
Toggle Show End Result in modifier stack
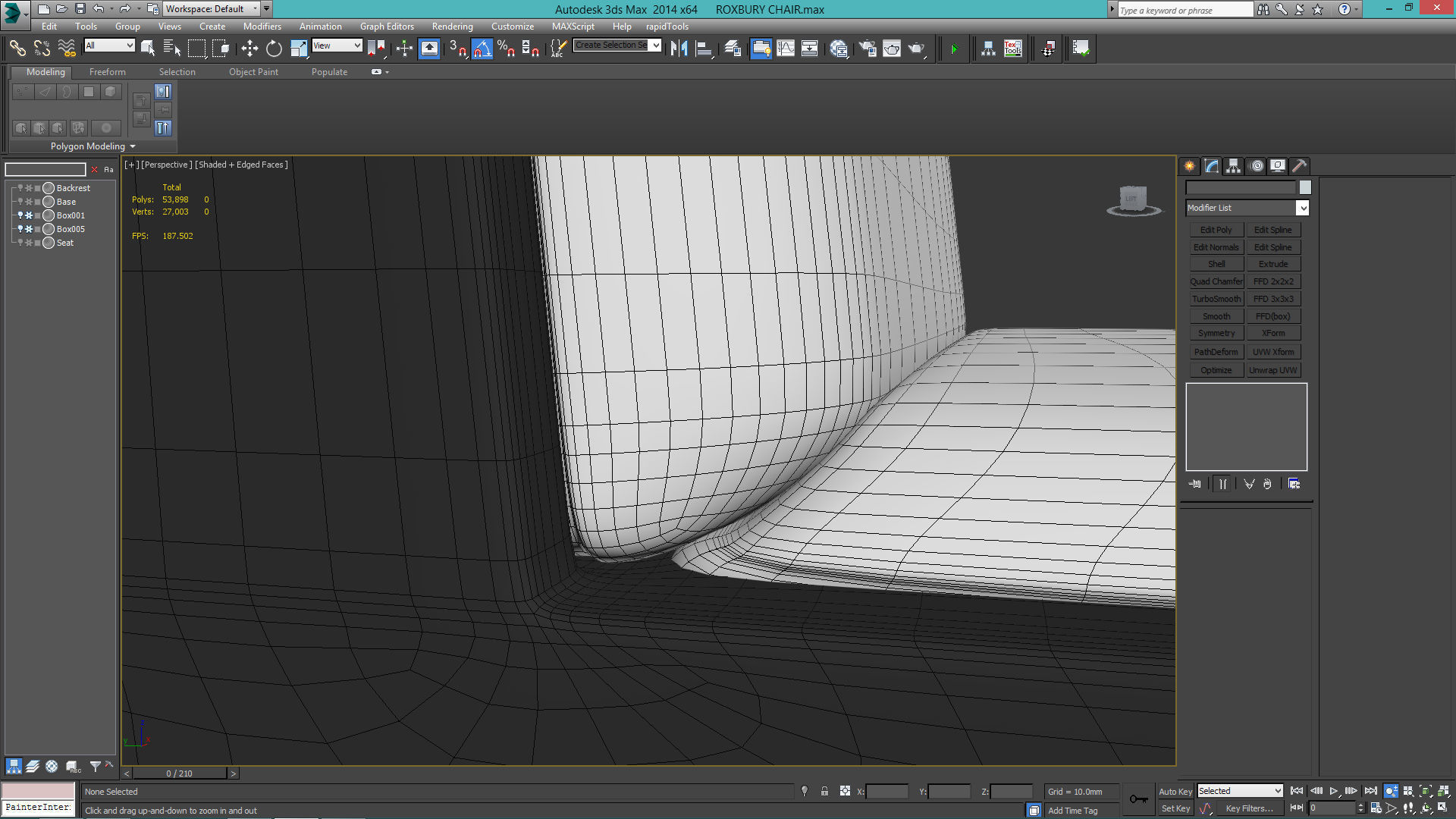[x=1222, y=485]
